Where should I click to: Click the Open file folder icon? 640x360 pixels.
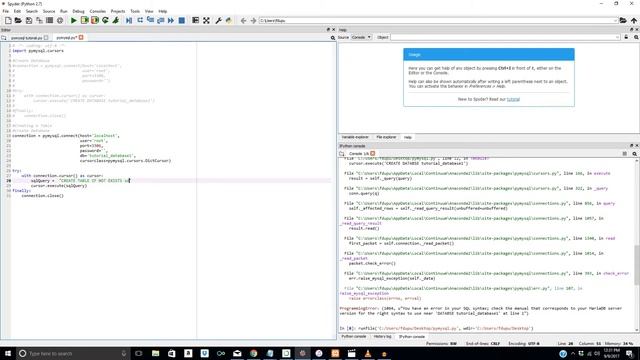click(18, 20)
